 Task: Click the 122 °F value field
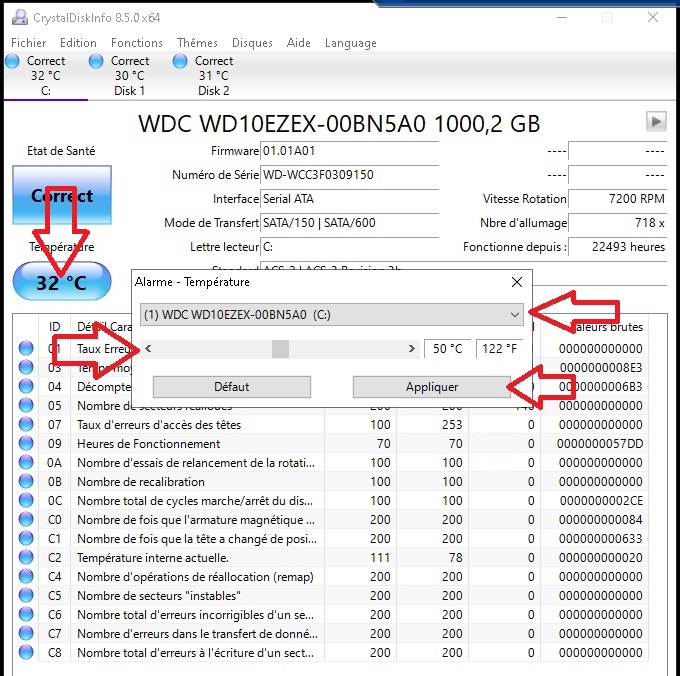(500, 349)
